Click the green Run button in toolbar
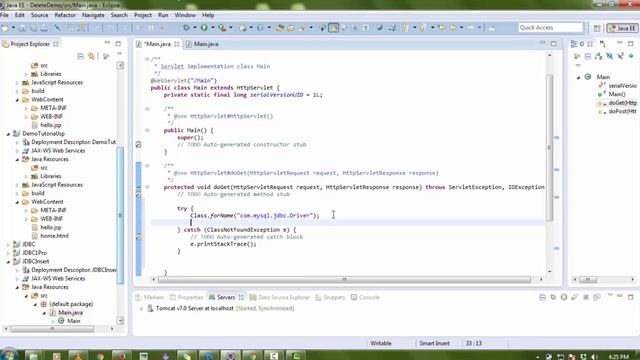 [x=204, y=28]
